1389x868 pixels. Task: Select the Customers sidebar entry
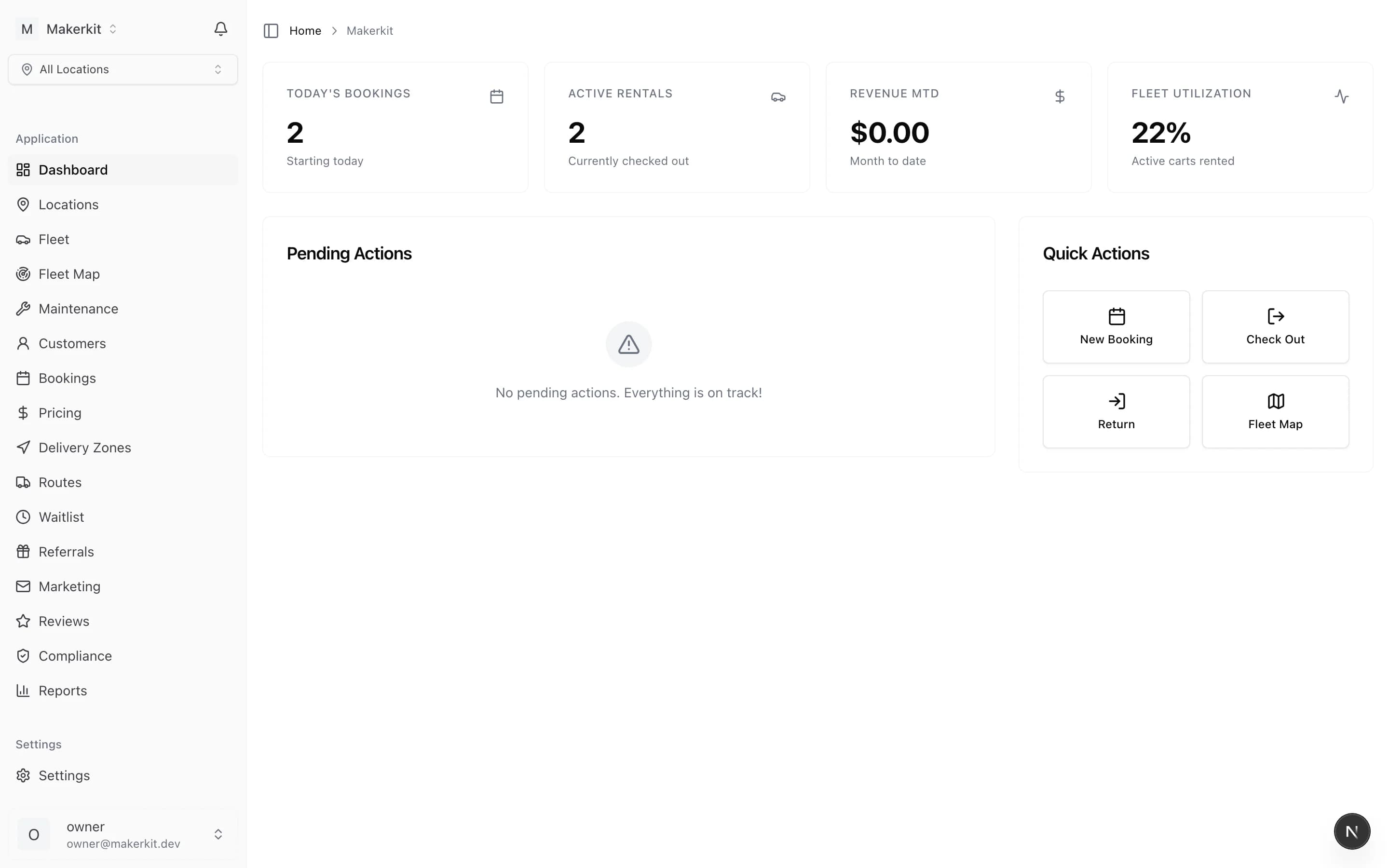point(72,343)
